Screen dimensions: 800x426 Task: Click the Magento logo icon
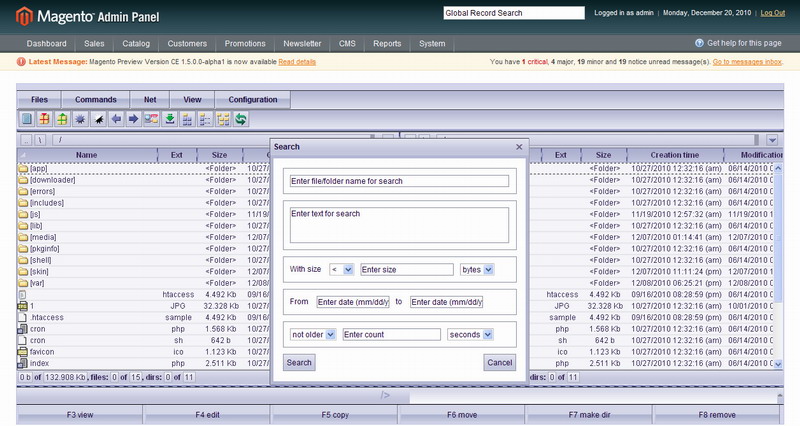tap(24, 16)
